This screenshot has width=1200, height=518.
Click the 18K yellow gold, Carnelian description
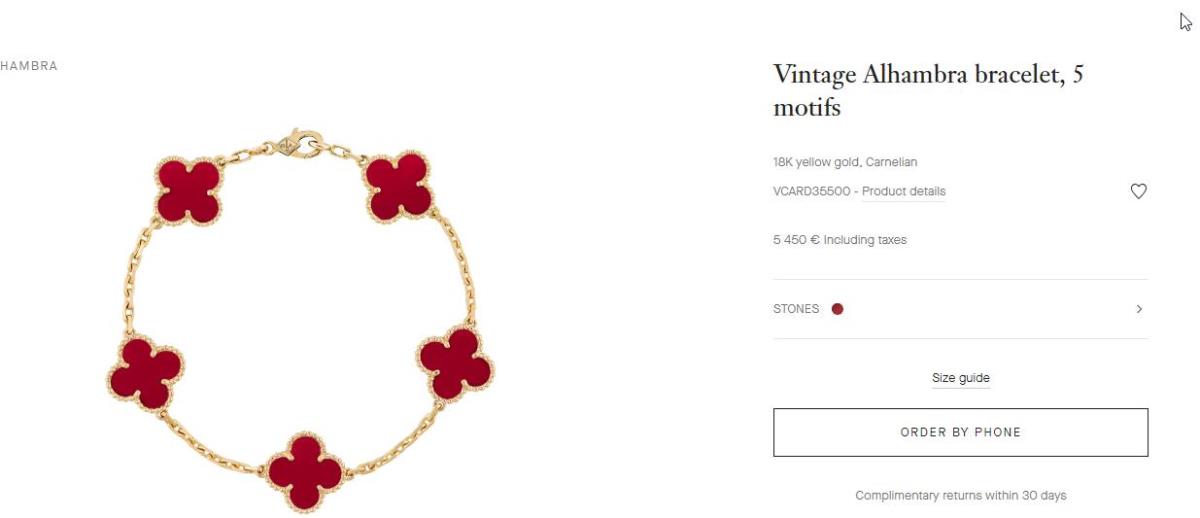[845, 162]
